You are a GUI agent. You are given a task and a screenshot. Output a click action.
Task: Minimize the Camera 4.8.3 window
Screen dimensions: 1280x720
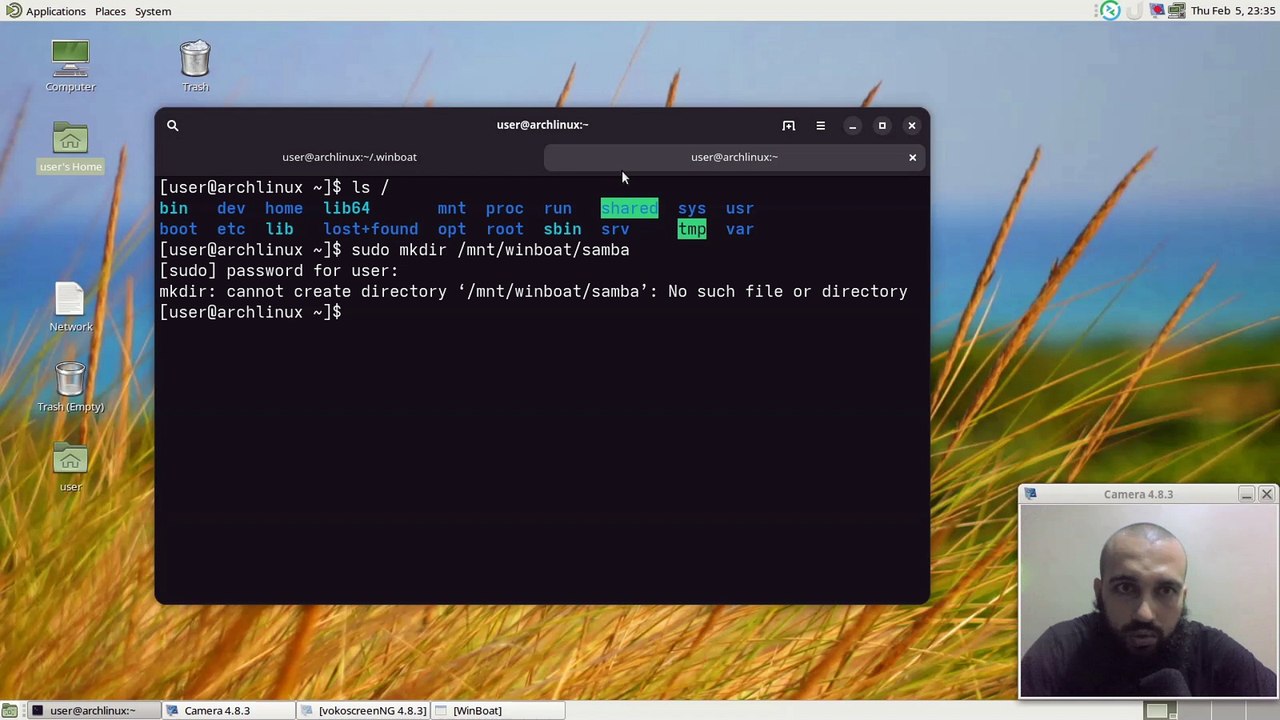click(x=1246, y=494)
